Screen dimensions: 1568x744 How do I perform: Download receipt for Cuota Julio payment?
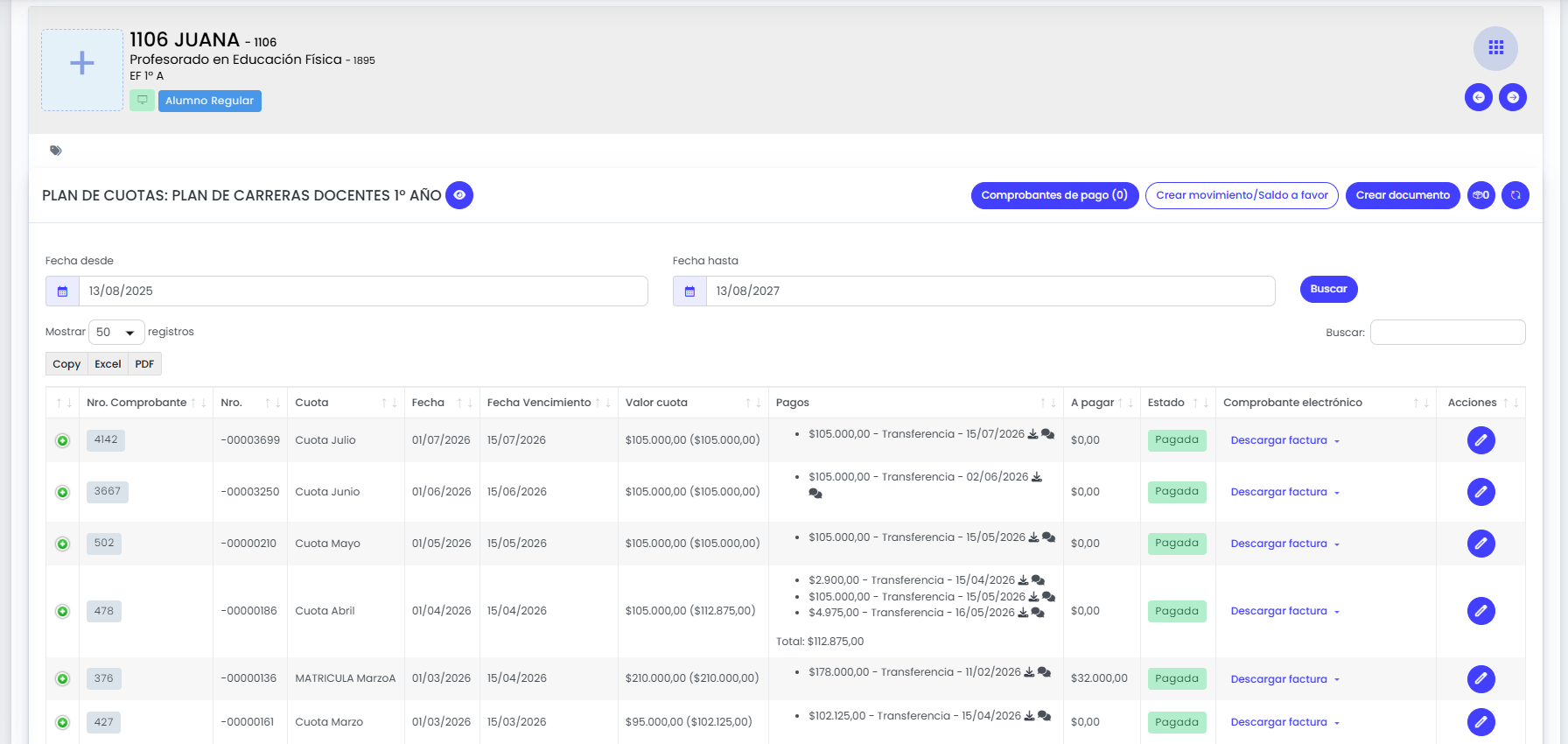point(1032,434)
